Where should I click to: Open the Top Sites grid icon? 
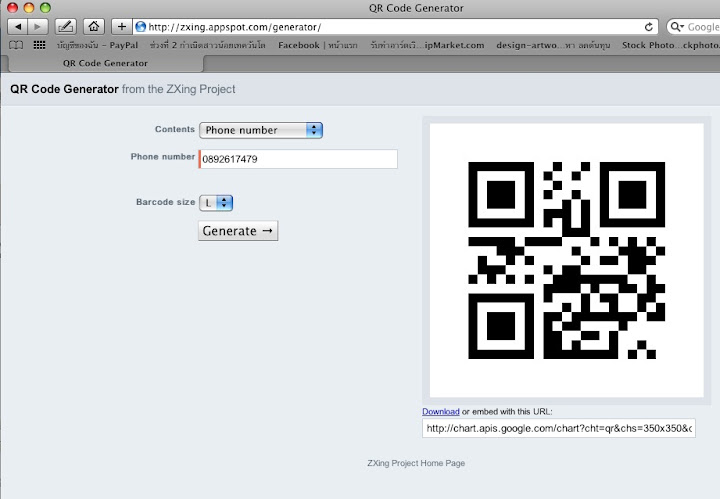coord(39,45)
